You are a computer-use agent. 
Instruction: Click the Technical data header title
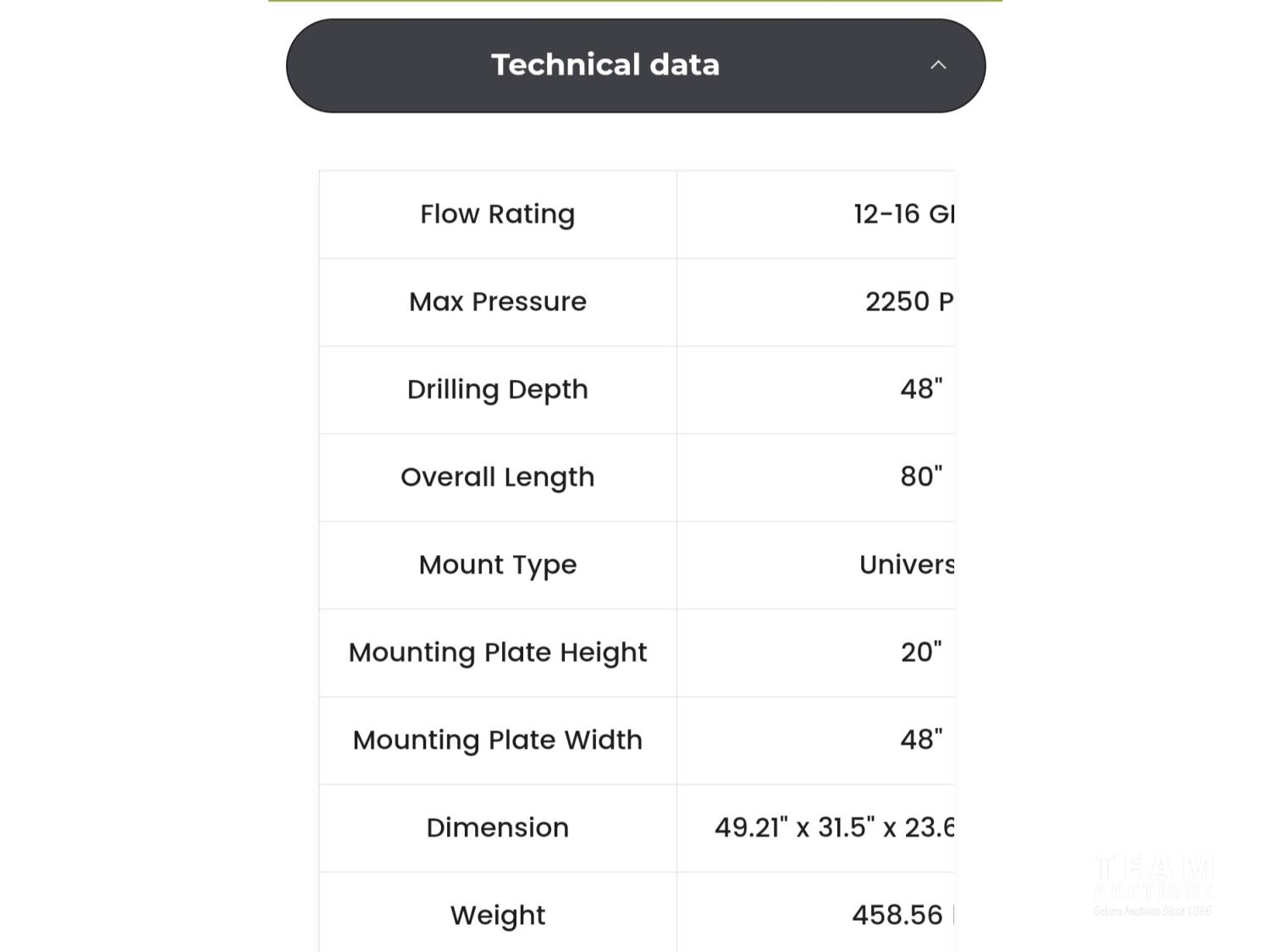pyautogui.click(x=605, y=65)
